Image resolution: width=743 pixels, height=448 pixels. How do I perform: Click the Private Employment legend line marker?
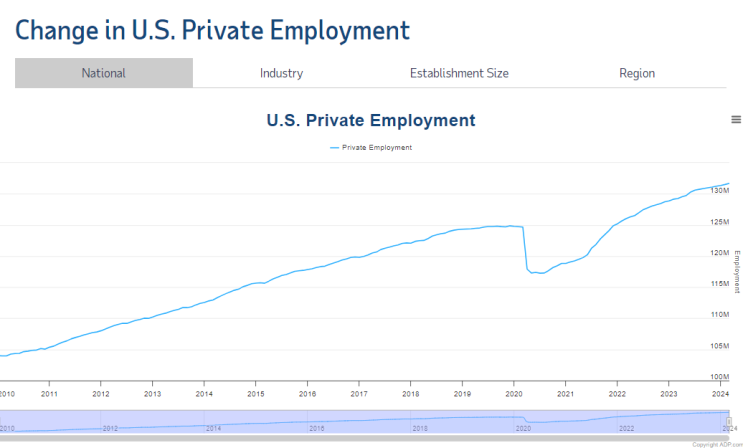[x=334, y=147]
